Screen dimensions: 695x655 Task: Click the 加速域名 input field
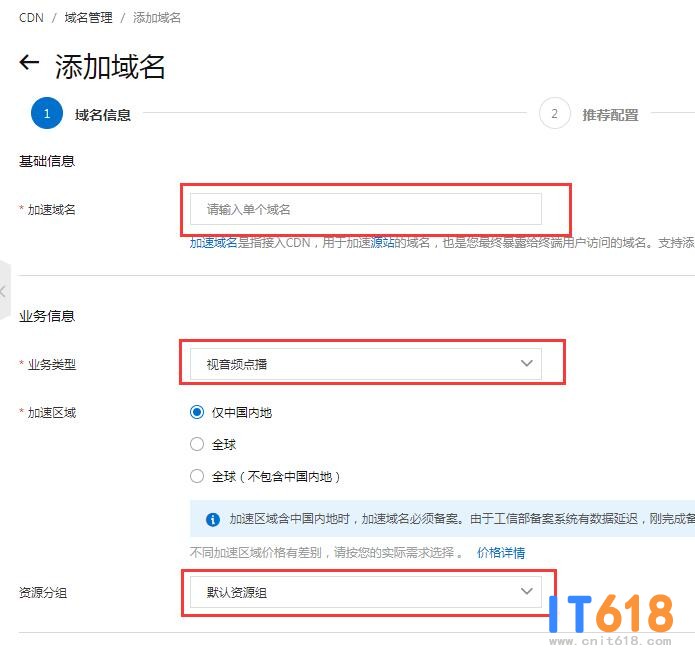pyautogui.click(x=366, y=209)
